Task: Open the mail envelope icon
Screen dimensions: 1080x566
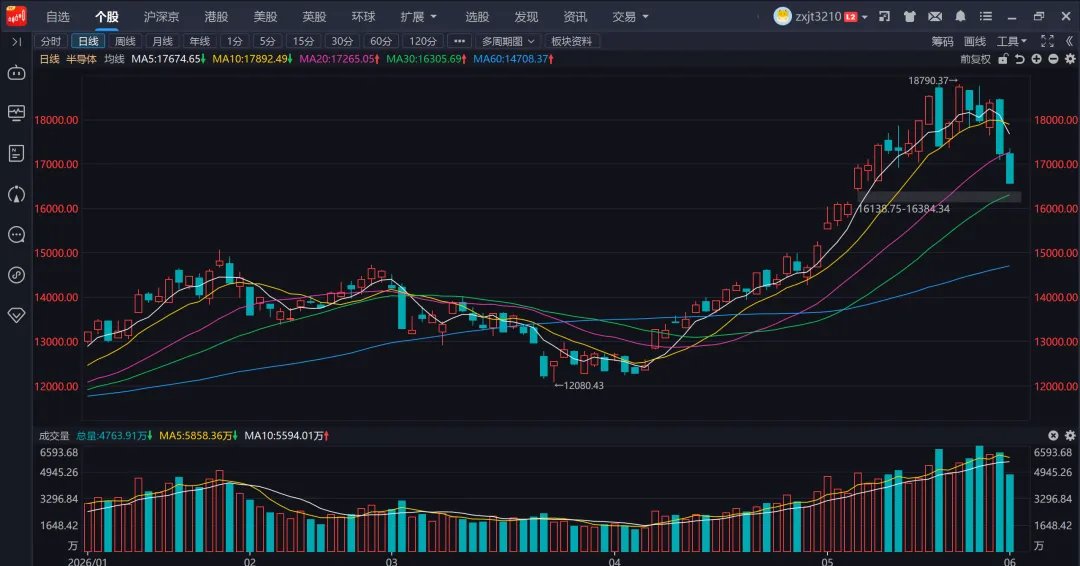Action: coord(935,17)
